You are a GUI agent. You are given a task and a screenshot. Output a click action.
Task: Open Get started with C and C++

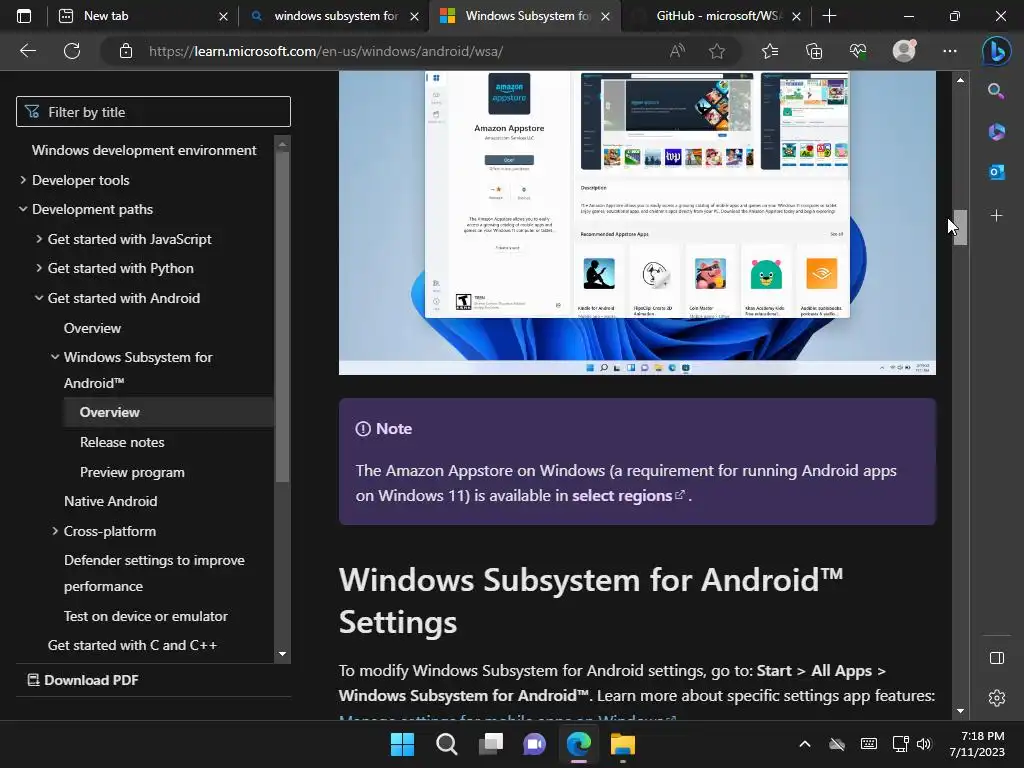point(132,645)
